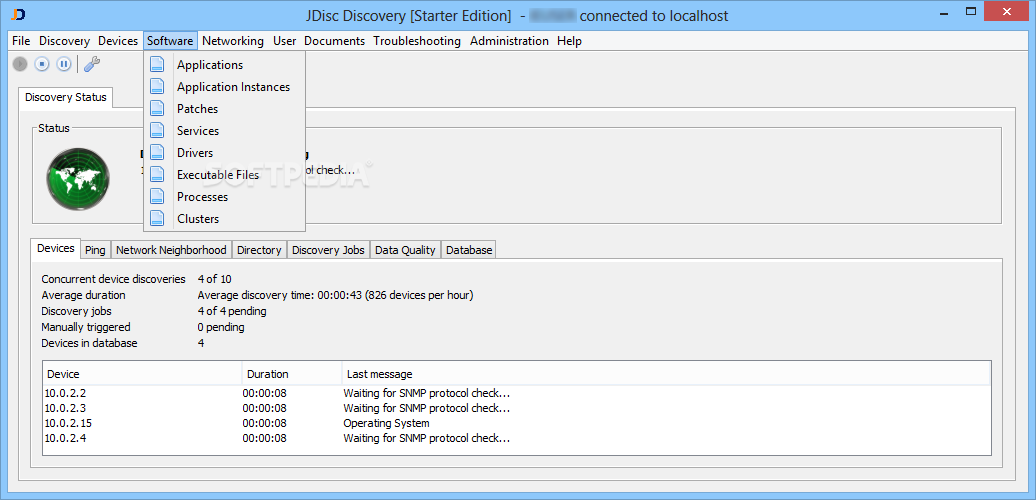Open the Documents menu
Screen dimensions: 1036x500
point(334,41)
